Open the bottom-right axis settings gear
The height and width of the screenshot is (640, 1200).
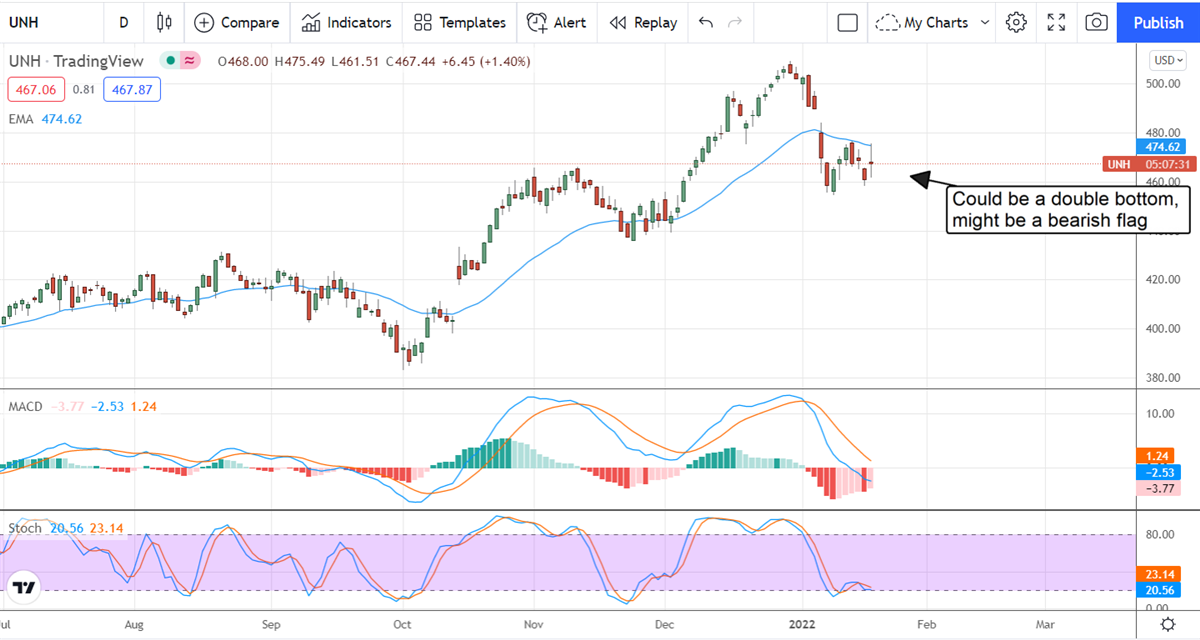[1167, 625]
